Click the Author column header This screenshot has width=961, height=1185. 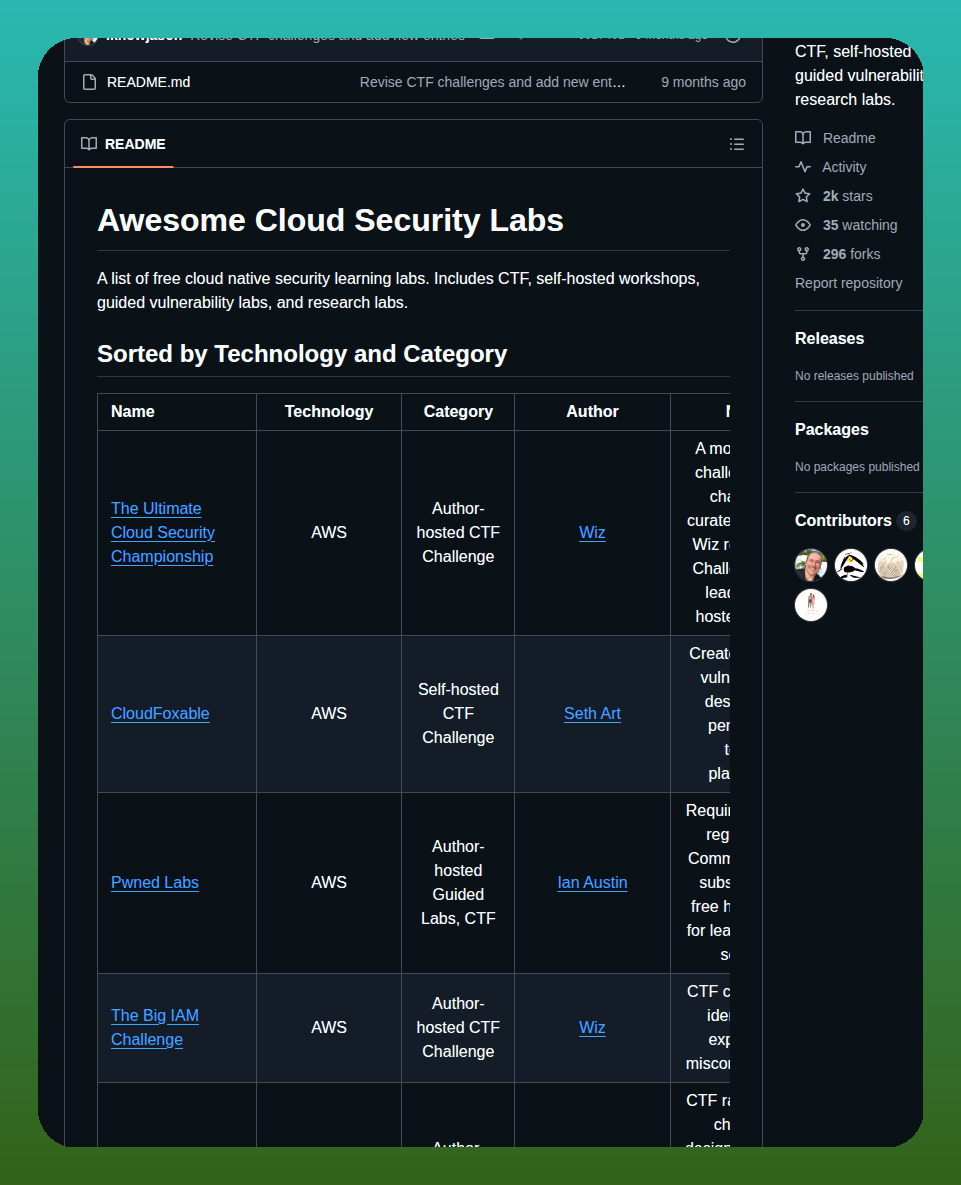(x=592, y=411)
